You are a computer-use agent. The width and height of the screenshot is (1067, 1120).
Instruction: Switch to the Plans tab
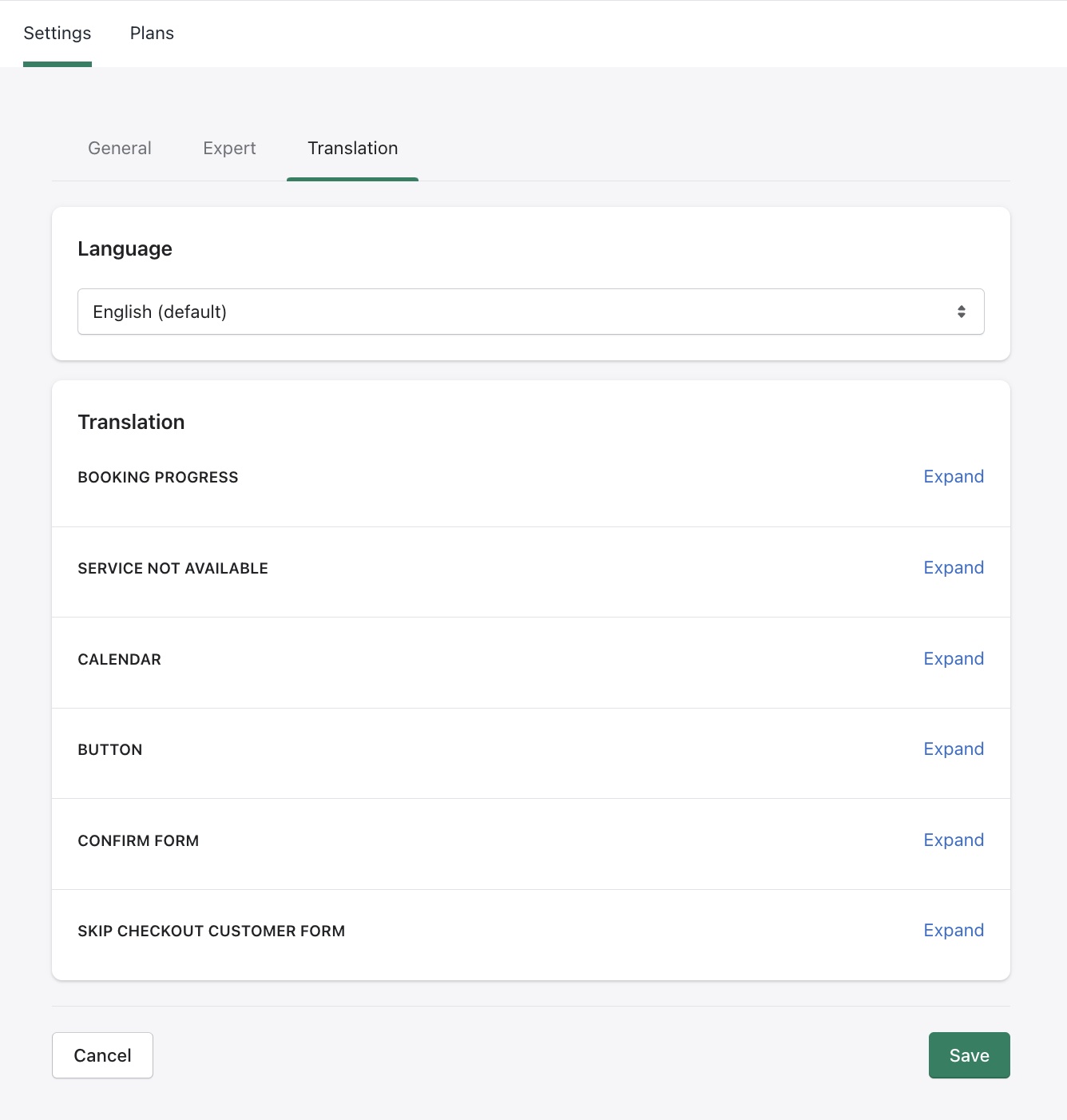(x=152, y=34)
